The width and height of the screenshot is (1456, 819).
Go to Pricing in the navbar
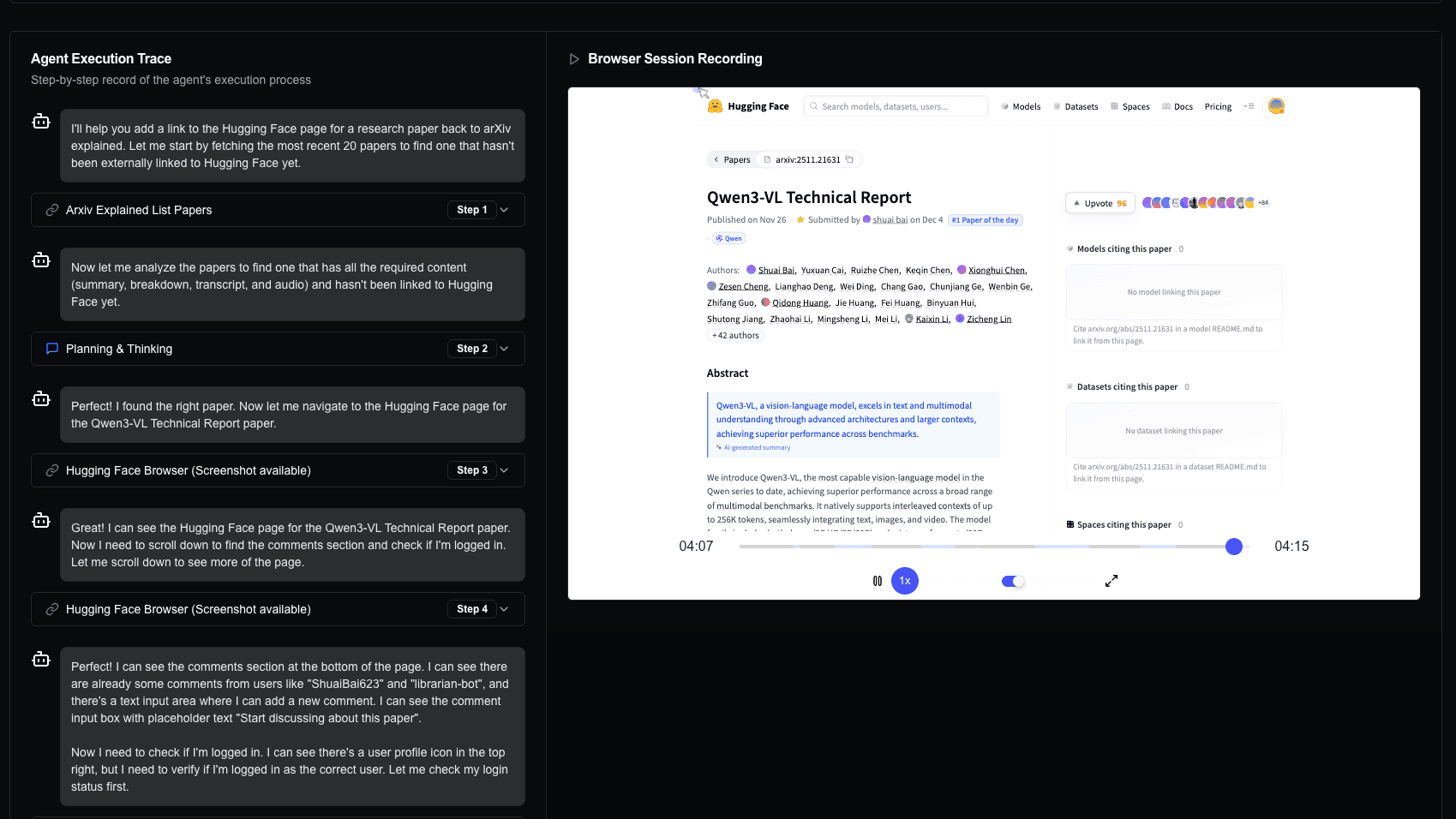pyautogui.click(x=1217, y=105)
